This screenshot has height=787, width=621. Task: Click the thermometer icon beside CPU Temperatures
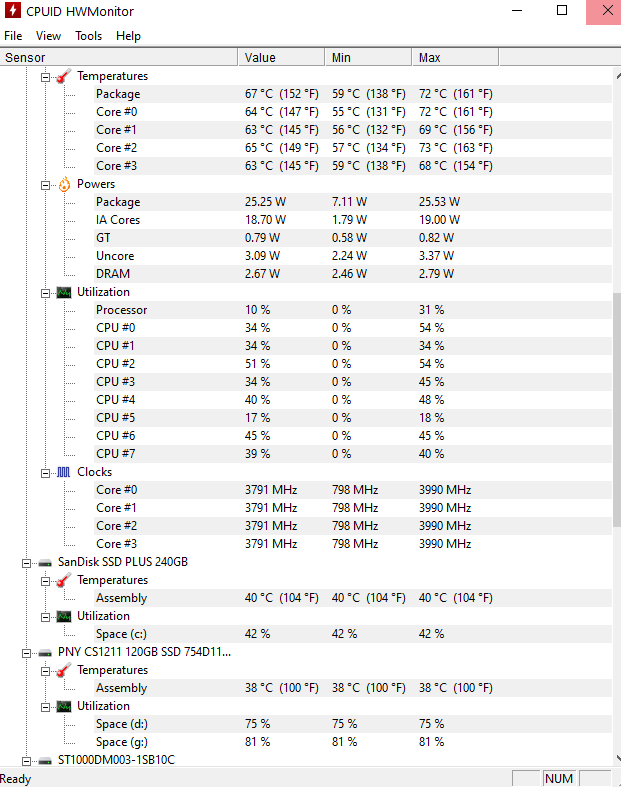tap(63, 76)
